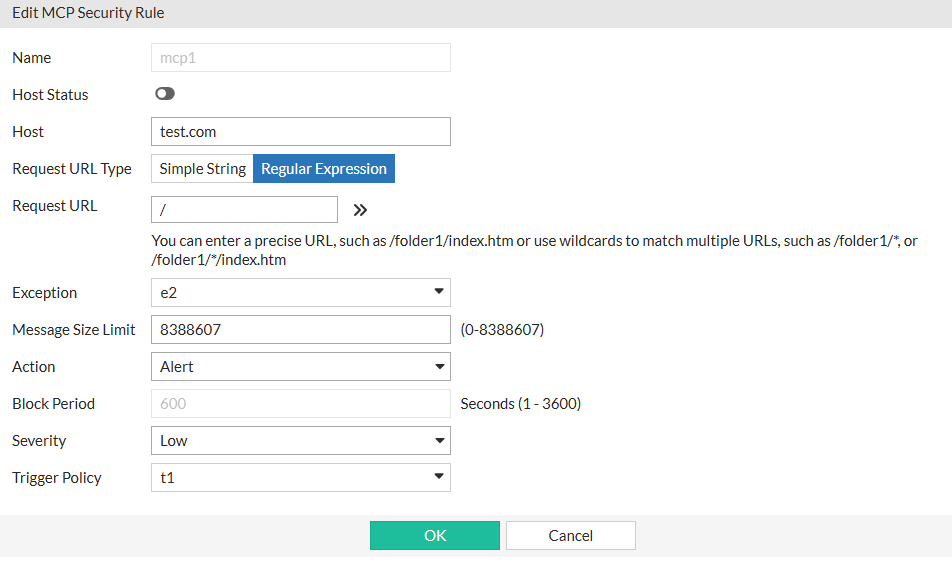Open the Action dropdown showing Alert
The height and width of the screenshot is (572, 952).
click(x=300, y=367)
